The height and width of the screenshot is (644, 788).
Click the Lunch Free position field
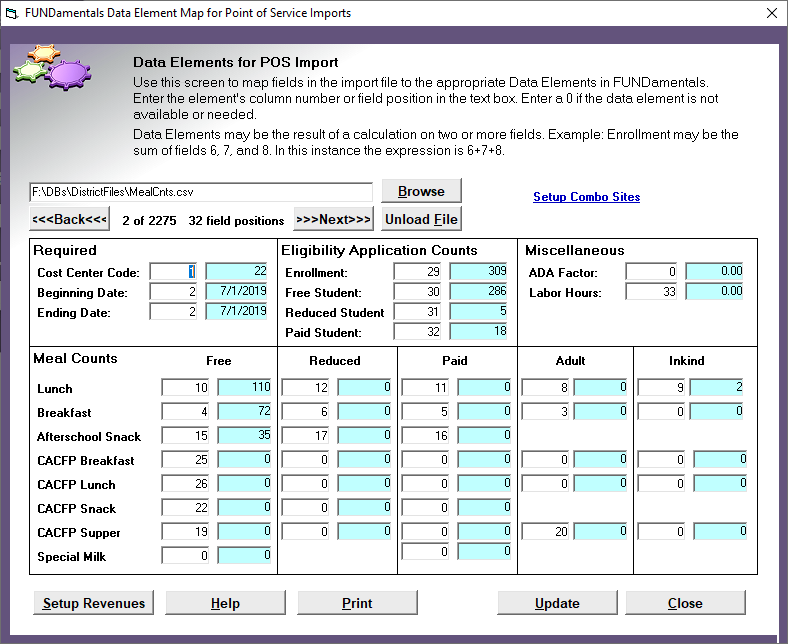click(x=185, y=387)
